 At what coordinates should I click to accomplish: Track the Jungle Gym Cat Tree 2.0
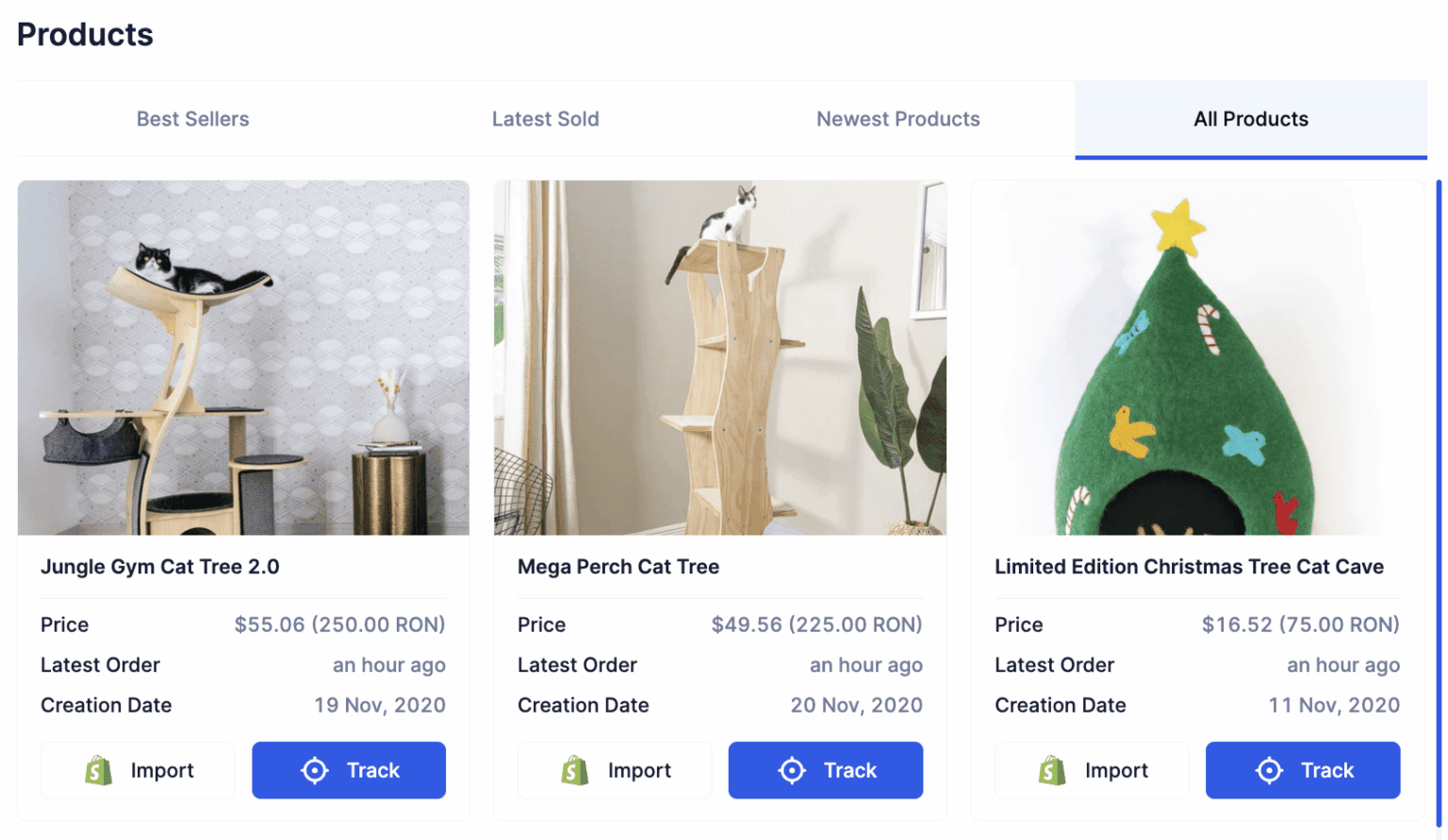click(x=349, y=770)
